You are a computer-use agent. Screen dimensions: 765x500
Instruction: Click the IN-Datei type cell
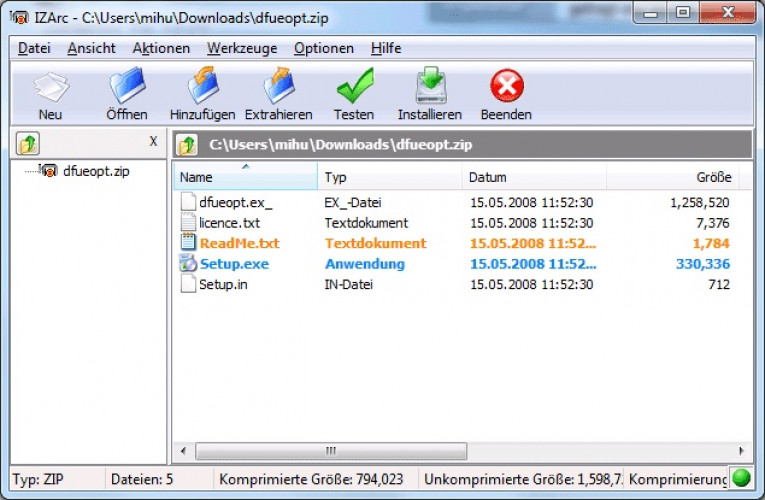click(x=348, y=284)
